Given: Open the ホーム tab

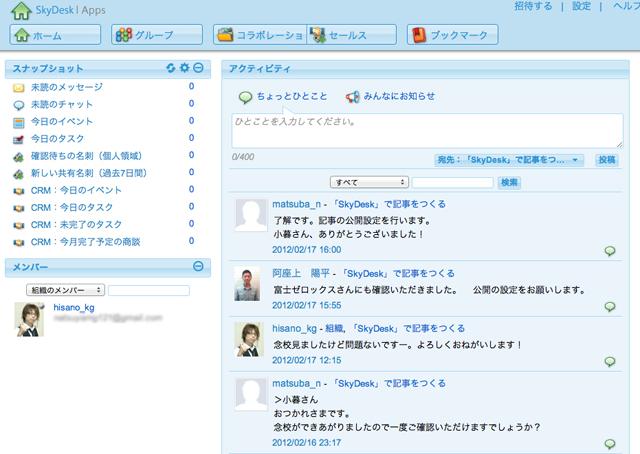Looking at the screenshot, I should pos(55,35).
